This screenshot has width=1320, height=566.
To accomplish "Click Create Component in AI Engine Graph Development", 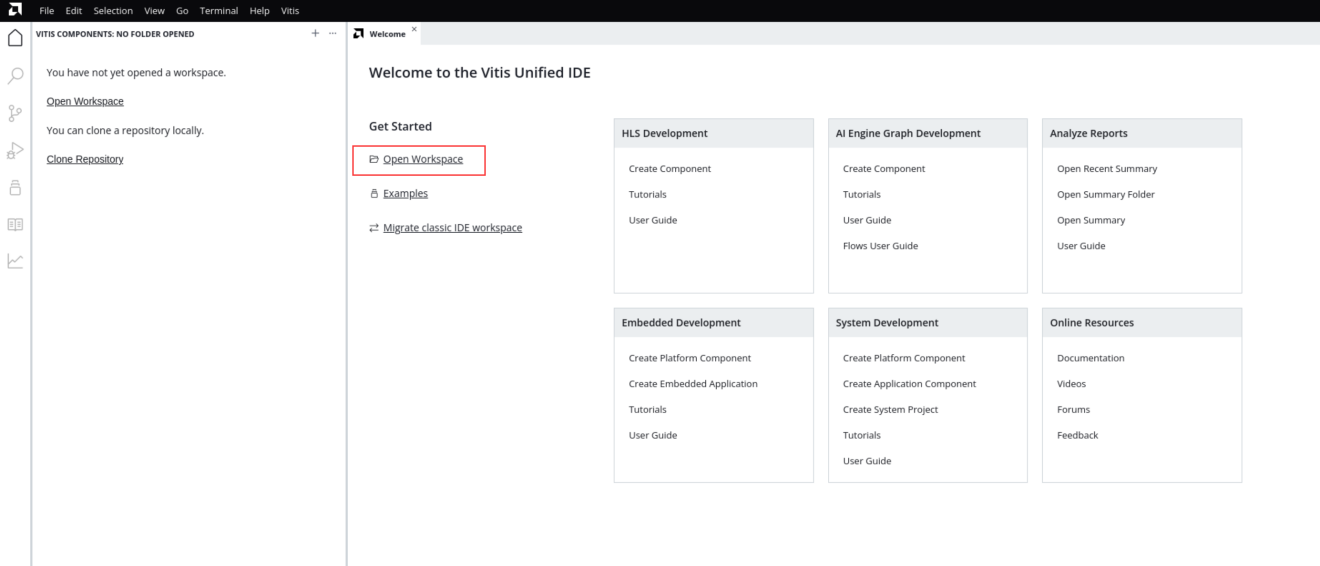I will pyautogui.click(x=884, y=169).
